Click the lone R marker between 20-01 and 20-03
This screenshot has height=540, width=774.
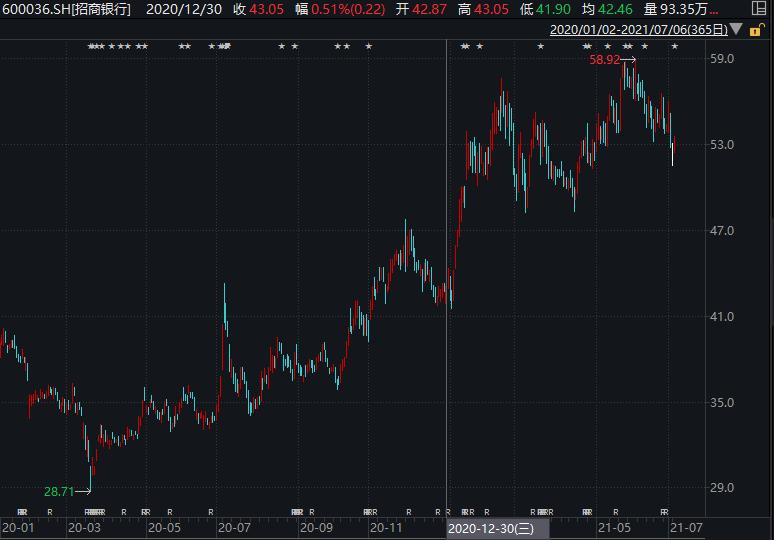(x=50, y=512)
